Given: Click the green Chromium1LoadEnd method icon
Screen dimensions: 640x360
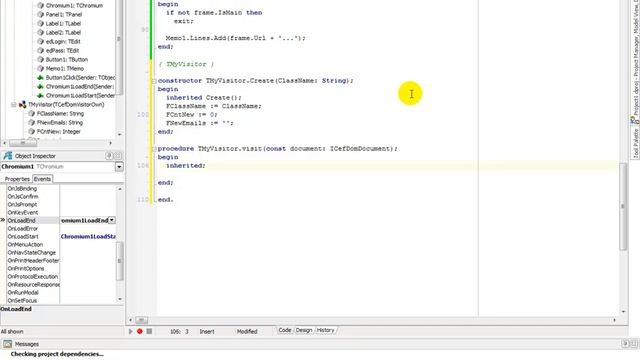Looking at the screenshot, I should [40, 87].
